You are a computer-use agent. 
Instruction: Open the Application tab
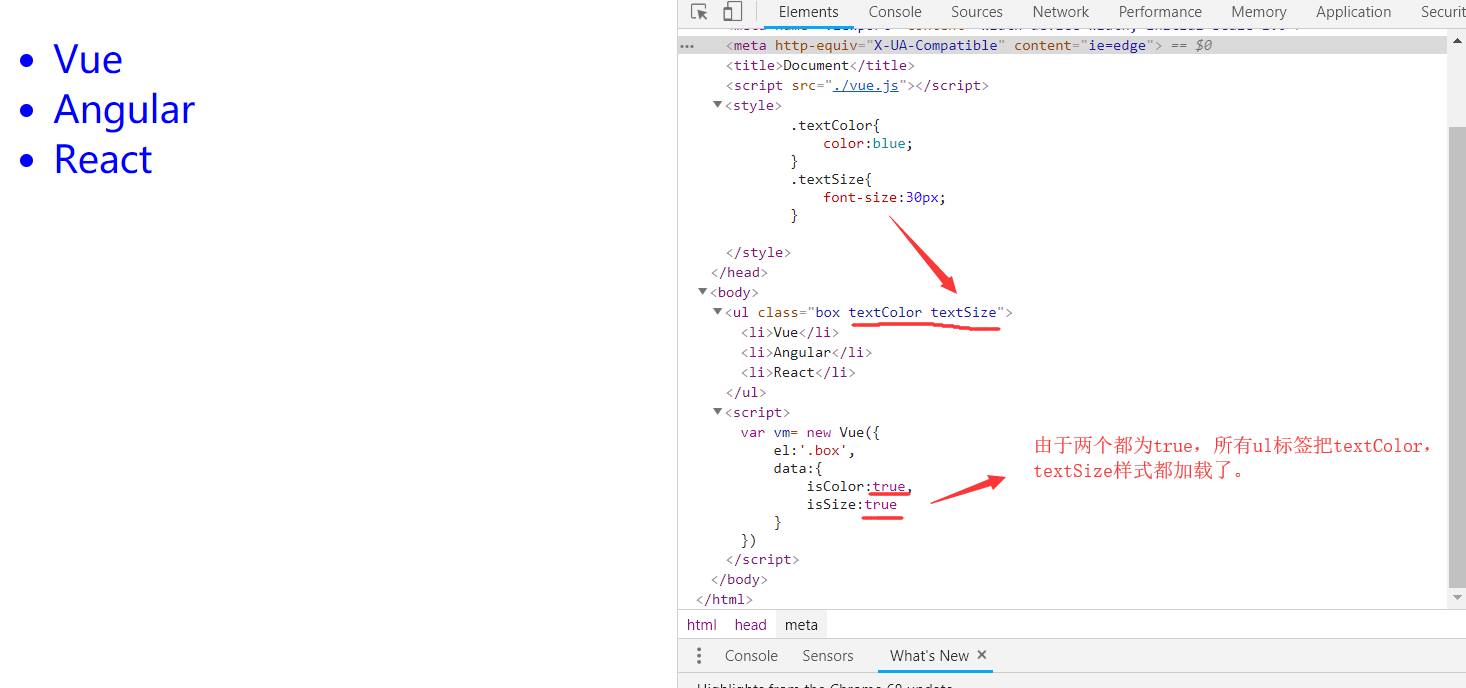pyautogui.click(x=1353, y=12)
